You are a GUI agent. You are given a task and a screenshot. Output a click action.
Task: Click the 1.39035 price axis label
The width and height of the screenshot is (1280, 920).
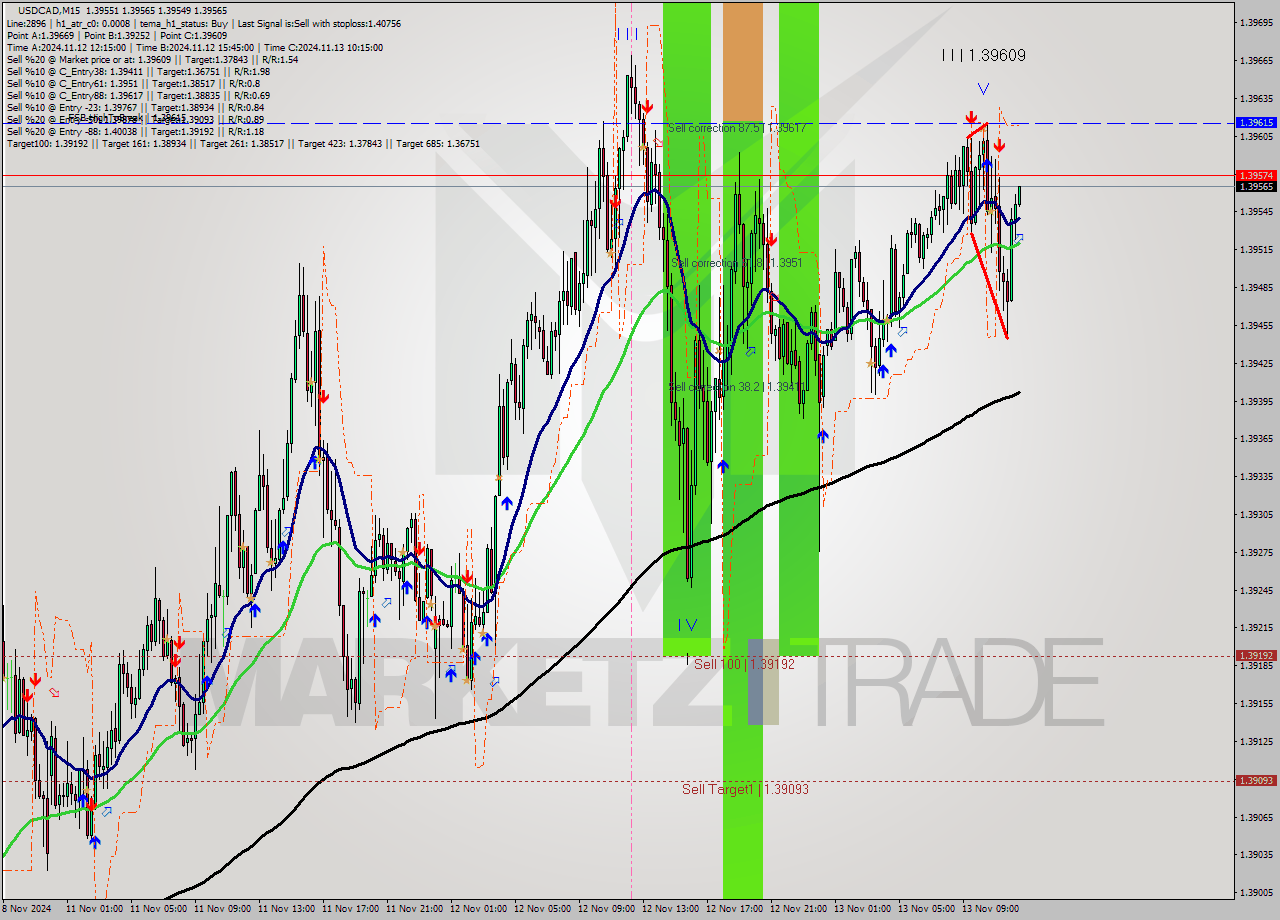click(1256, 854)
